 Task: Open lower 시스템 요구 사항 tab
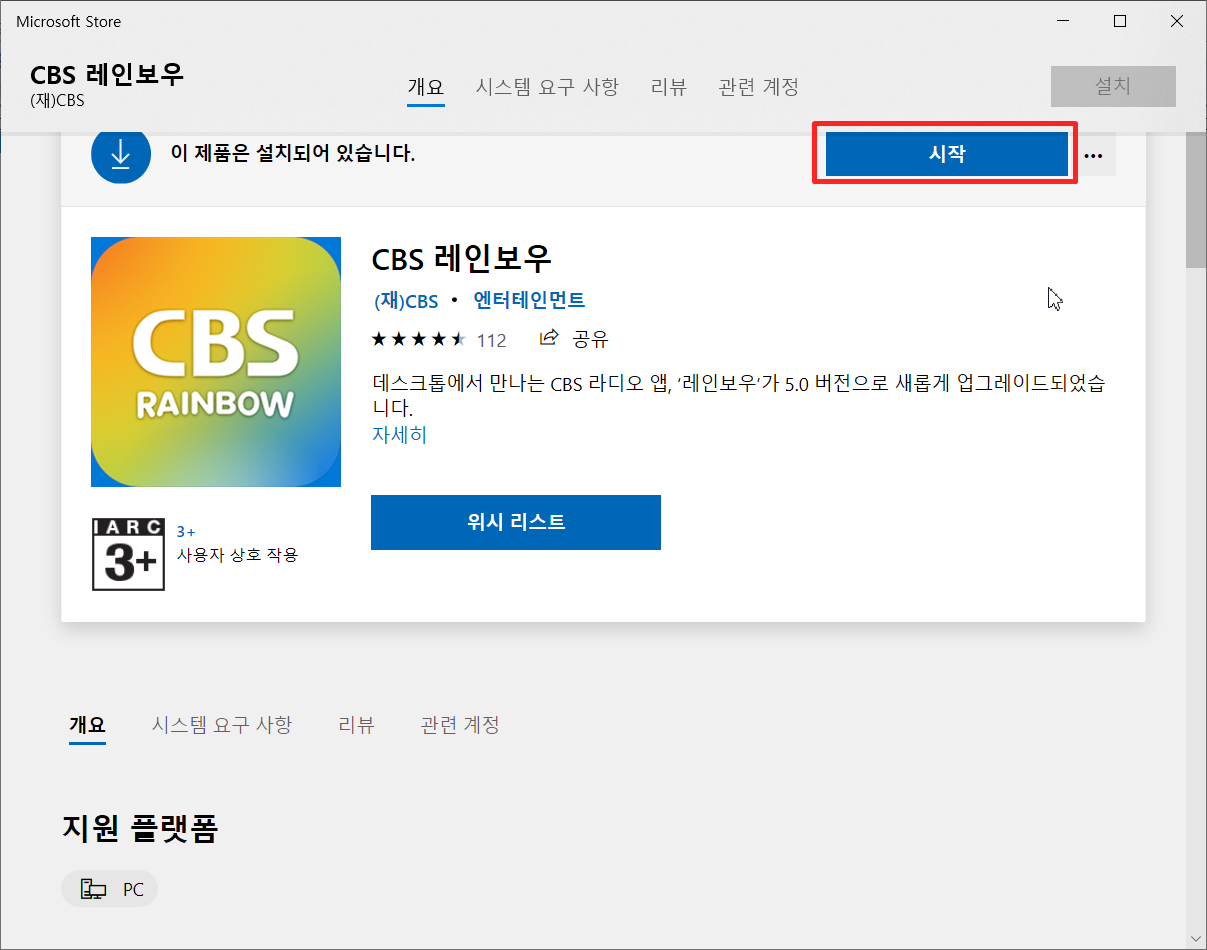(x=222, y=725)
